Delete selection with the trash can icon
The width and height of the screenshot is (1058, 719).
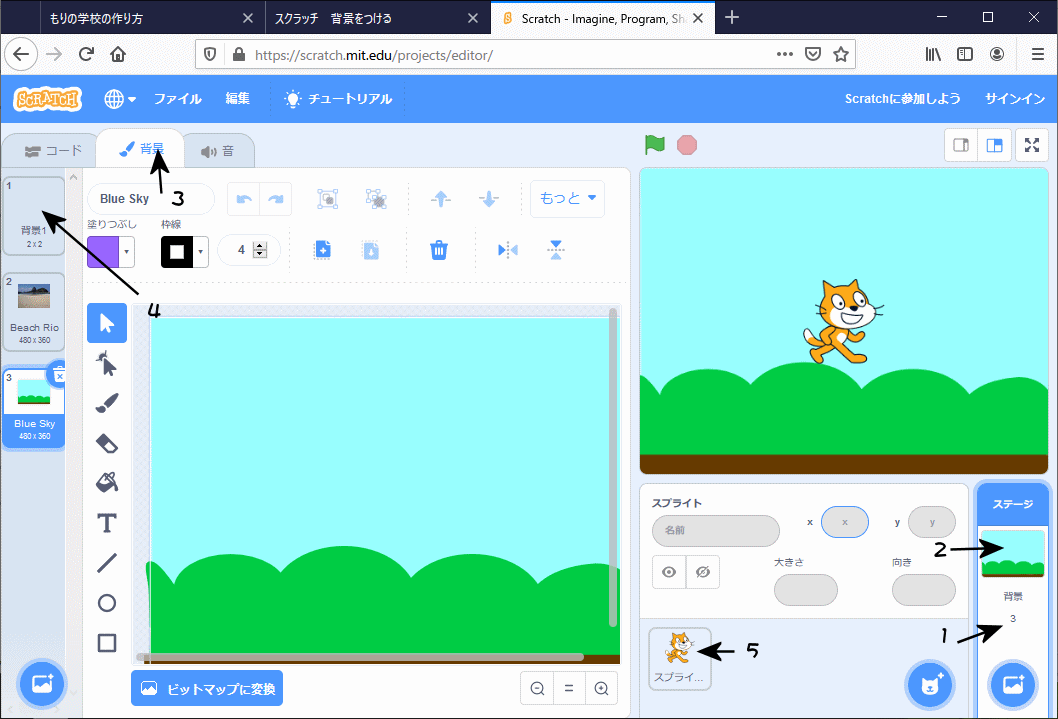click(438, 250)
